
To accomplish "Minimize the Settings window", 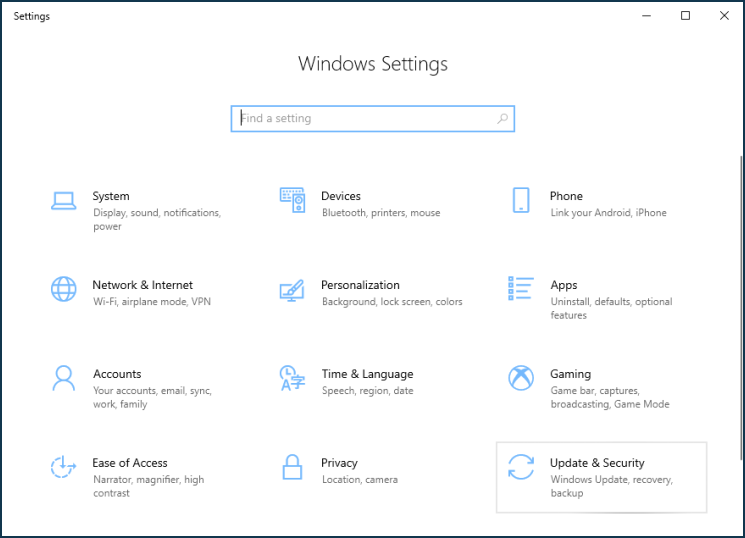I will [x=646, y=16].
